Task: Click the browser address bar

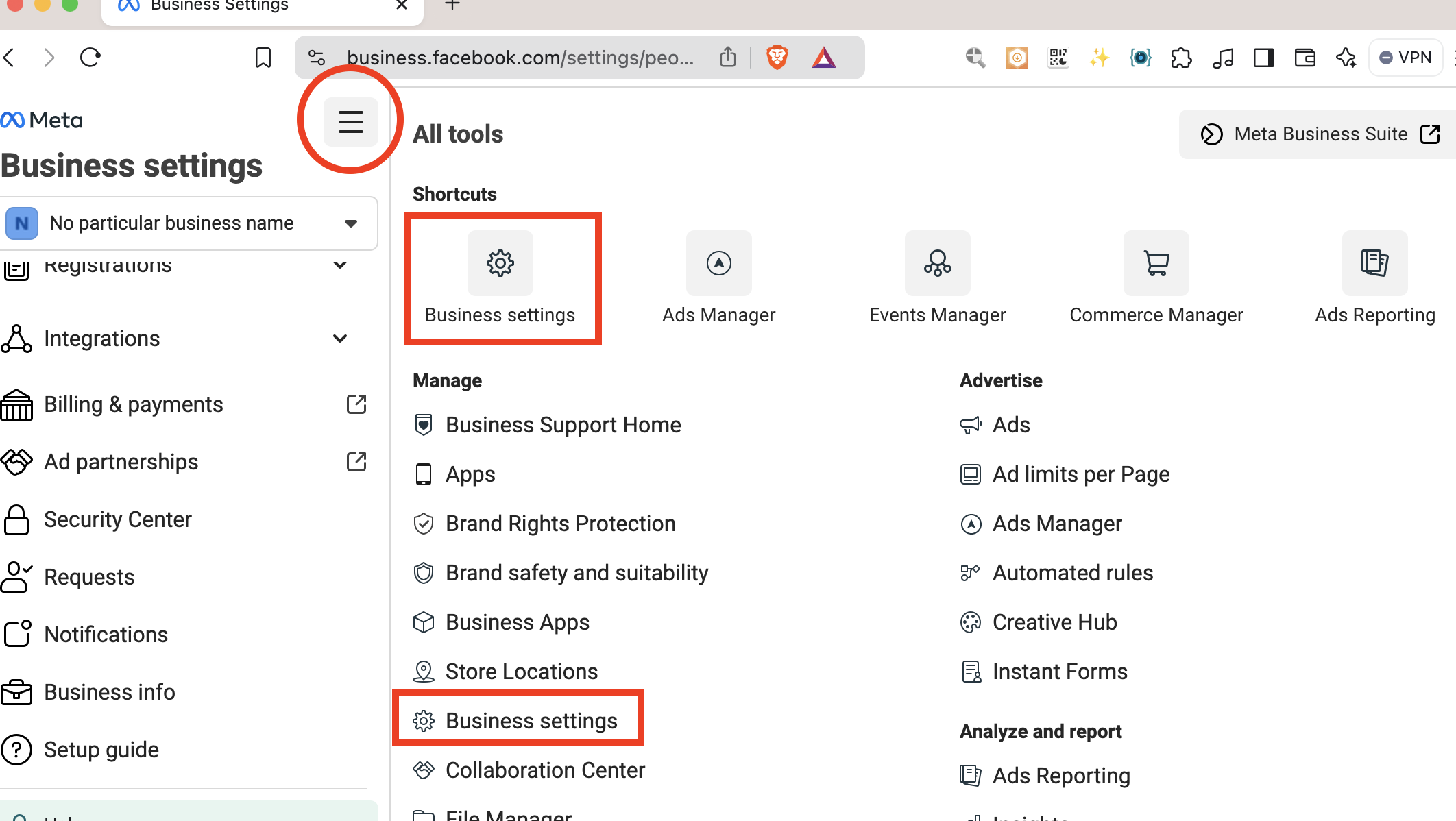Action: point(520,58)
